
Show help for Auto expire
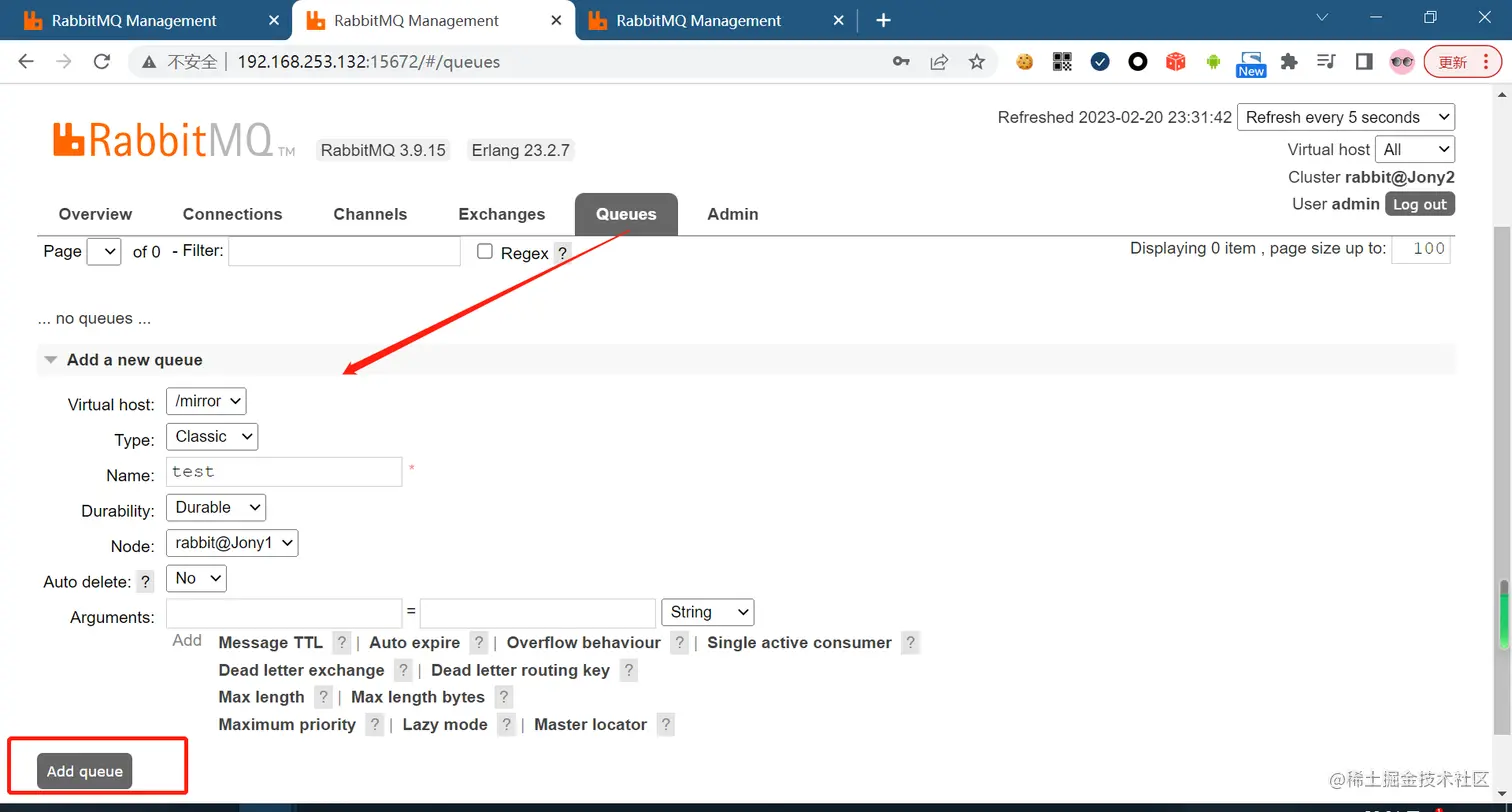tap(479, 643)
